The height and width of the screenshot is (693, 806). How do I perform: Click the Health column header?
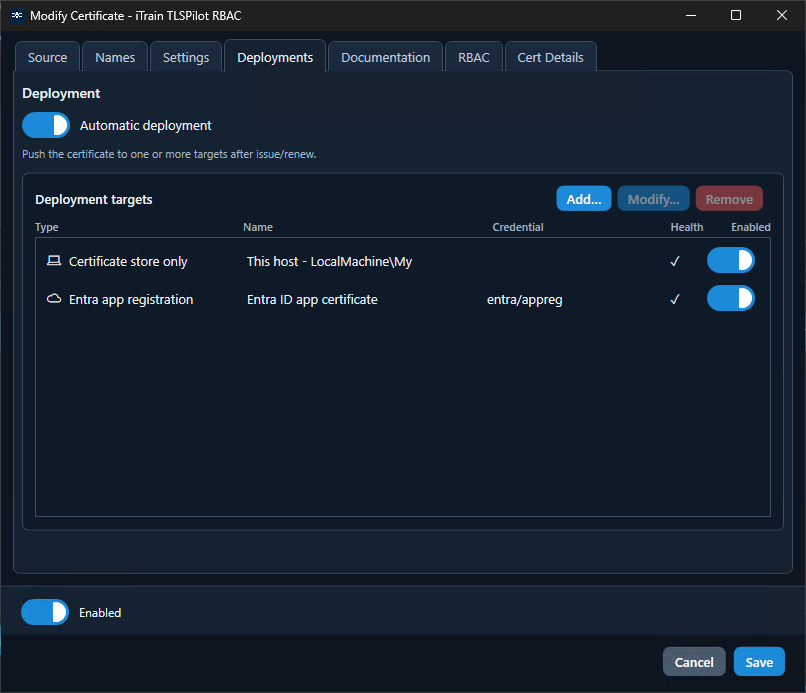coord(687,227)
